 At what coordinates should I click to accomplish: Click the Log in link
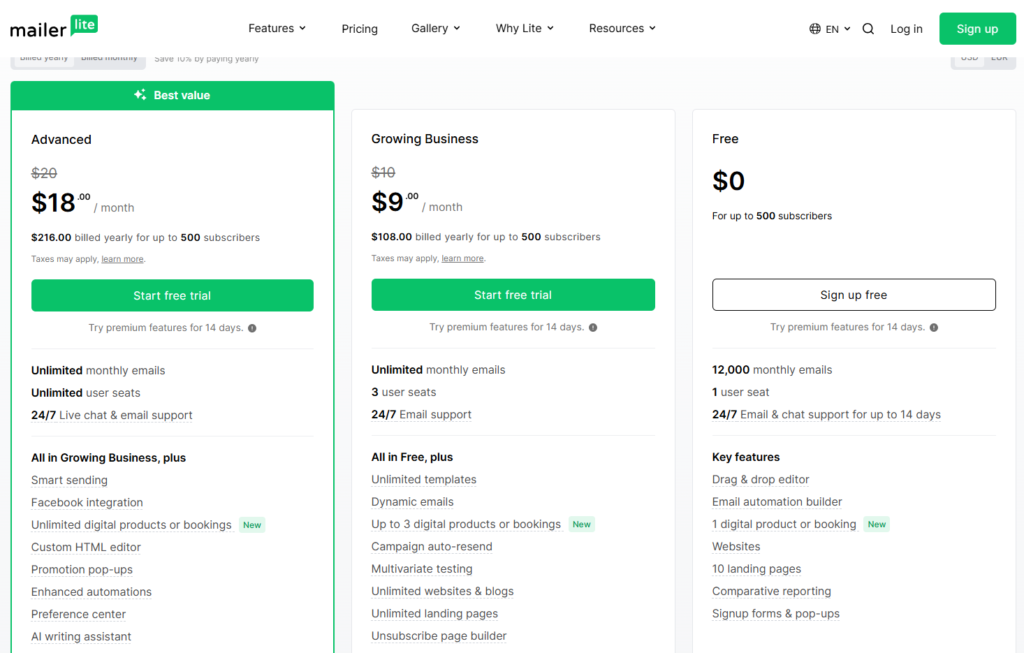[906, 29]
